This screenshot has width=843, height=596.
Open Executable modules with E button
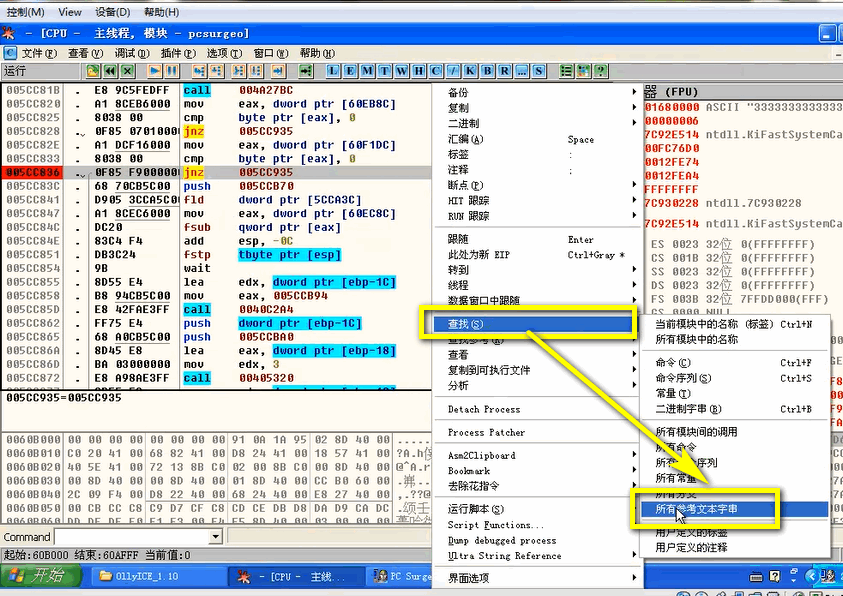tap(351, 71)
